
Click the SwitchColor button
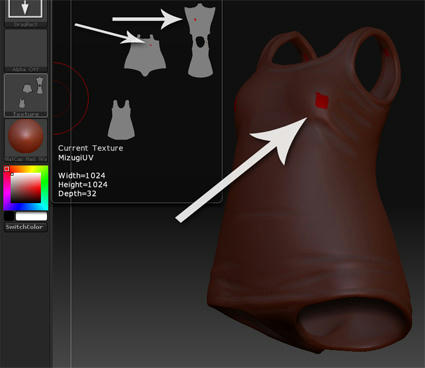click(26, 227)
